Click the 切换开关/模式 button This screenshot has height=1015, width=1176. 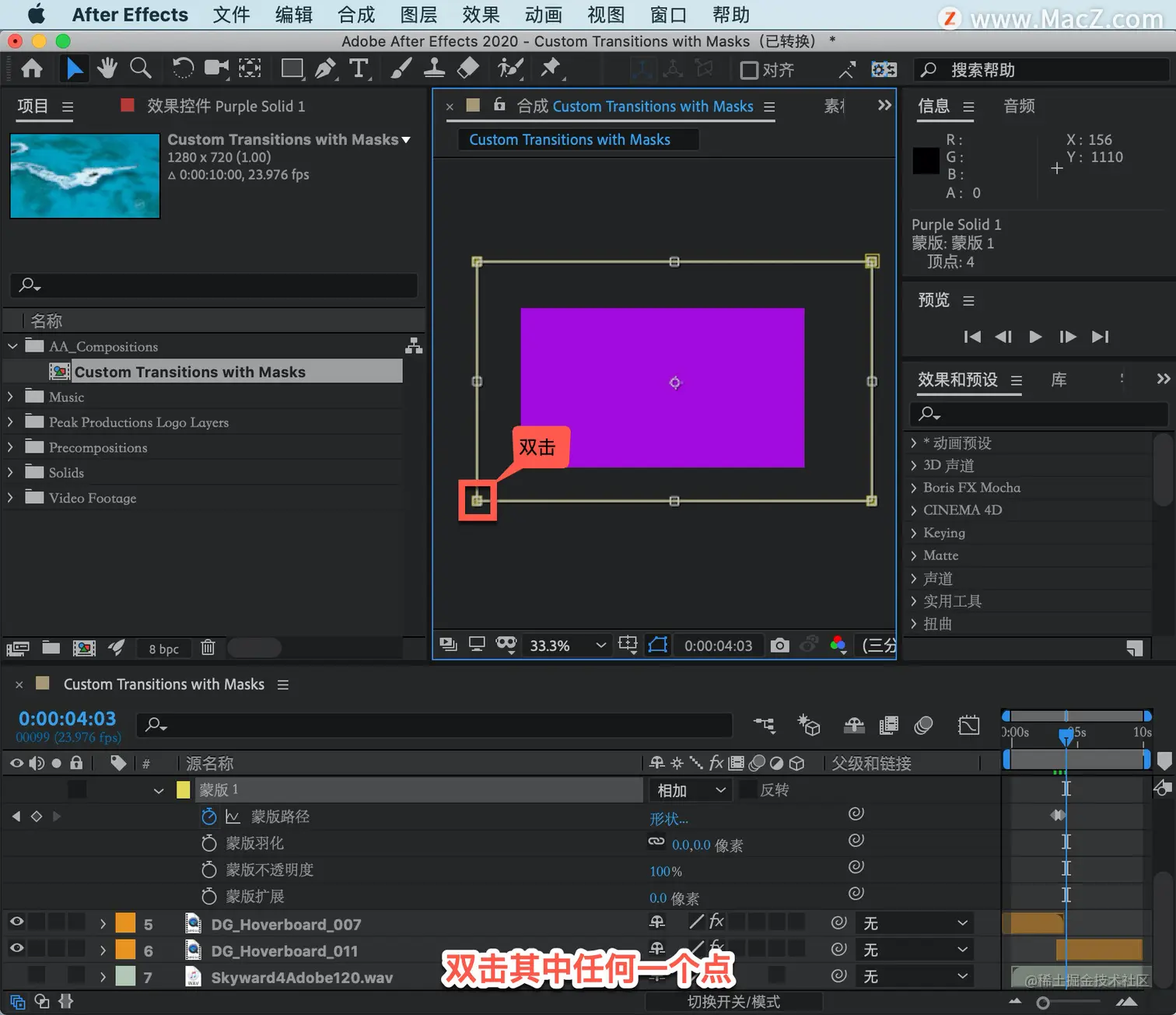pos(733,1002)
